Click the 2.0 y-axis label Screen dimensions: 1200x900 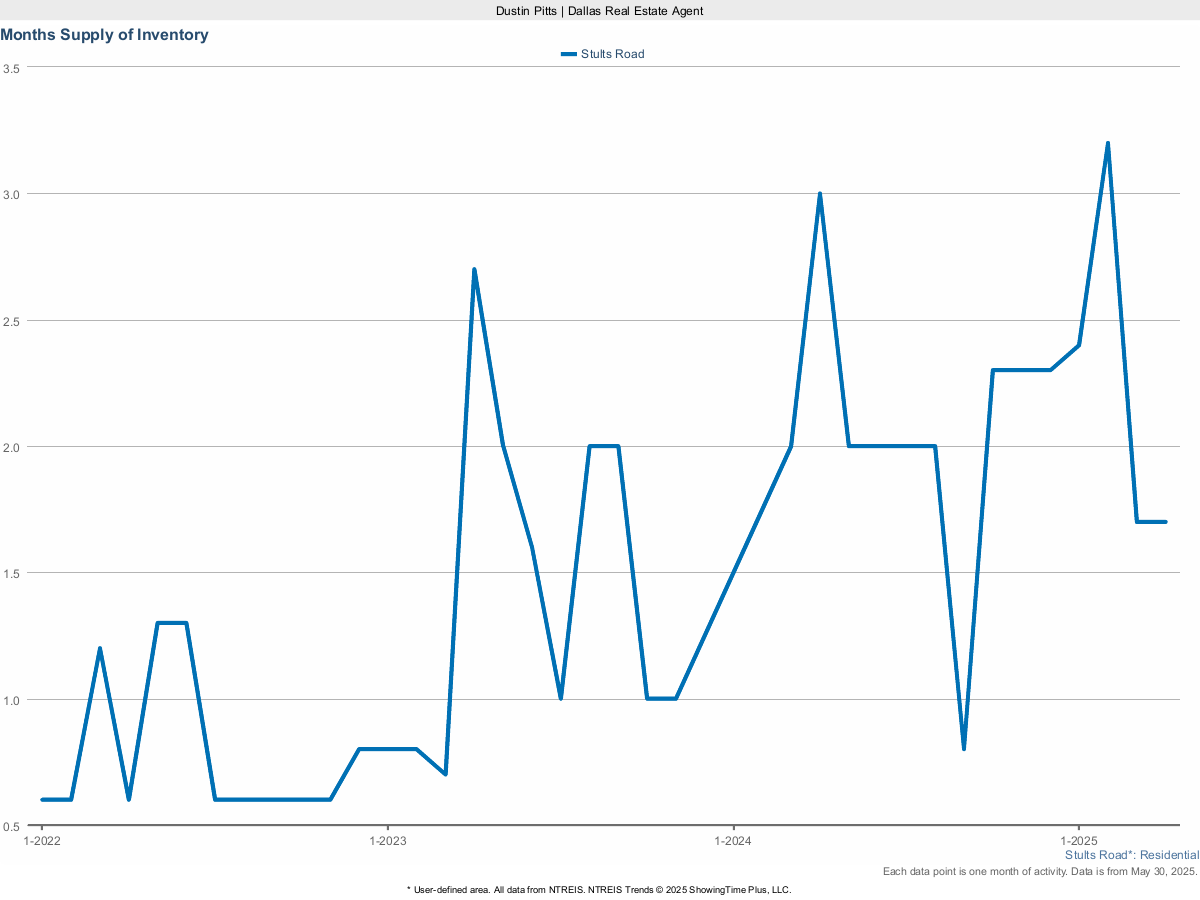[12, 447]
